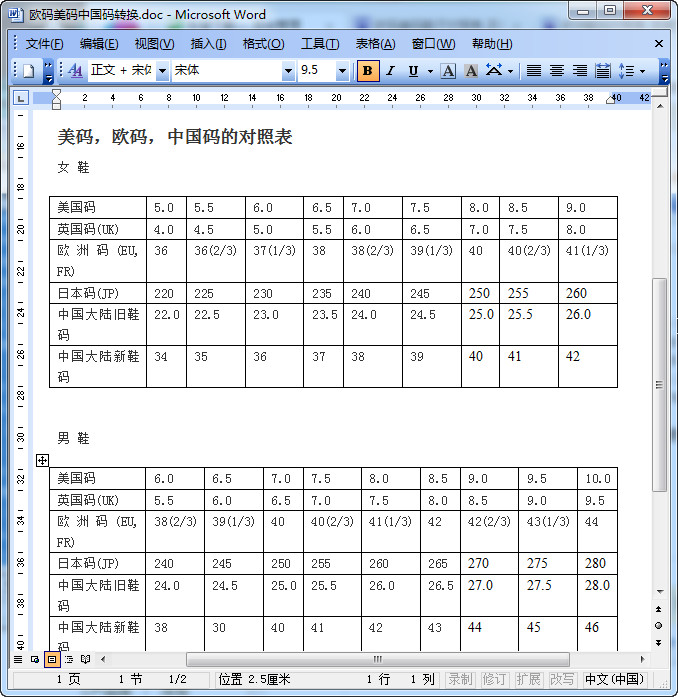Click the horizontal scrollbar left arrow
The height and width of the screenshot is (697, 678).
[103, 659]
